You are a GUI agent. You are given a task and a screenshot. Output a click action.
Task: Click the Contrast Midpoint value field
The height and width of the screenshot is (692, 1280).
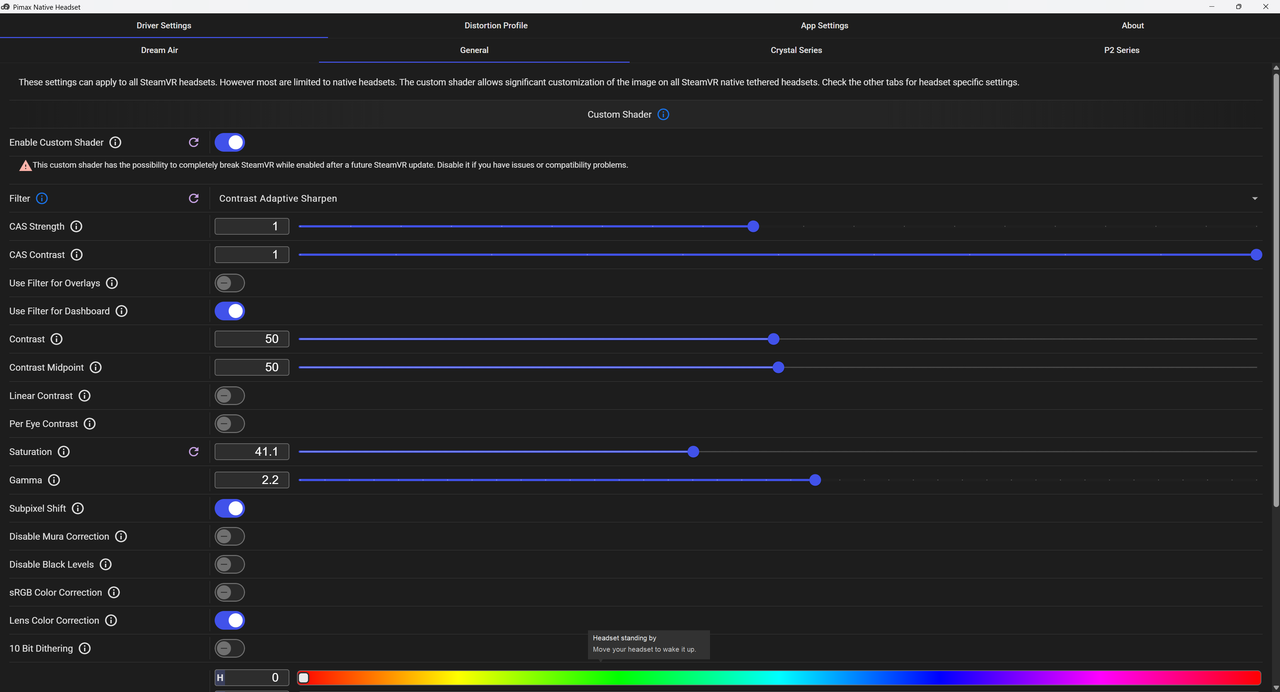click(x=252, y=367)
